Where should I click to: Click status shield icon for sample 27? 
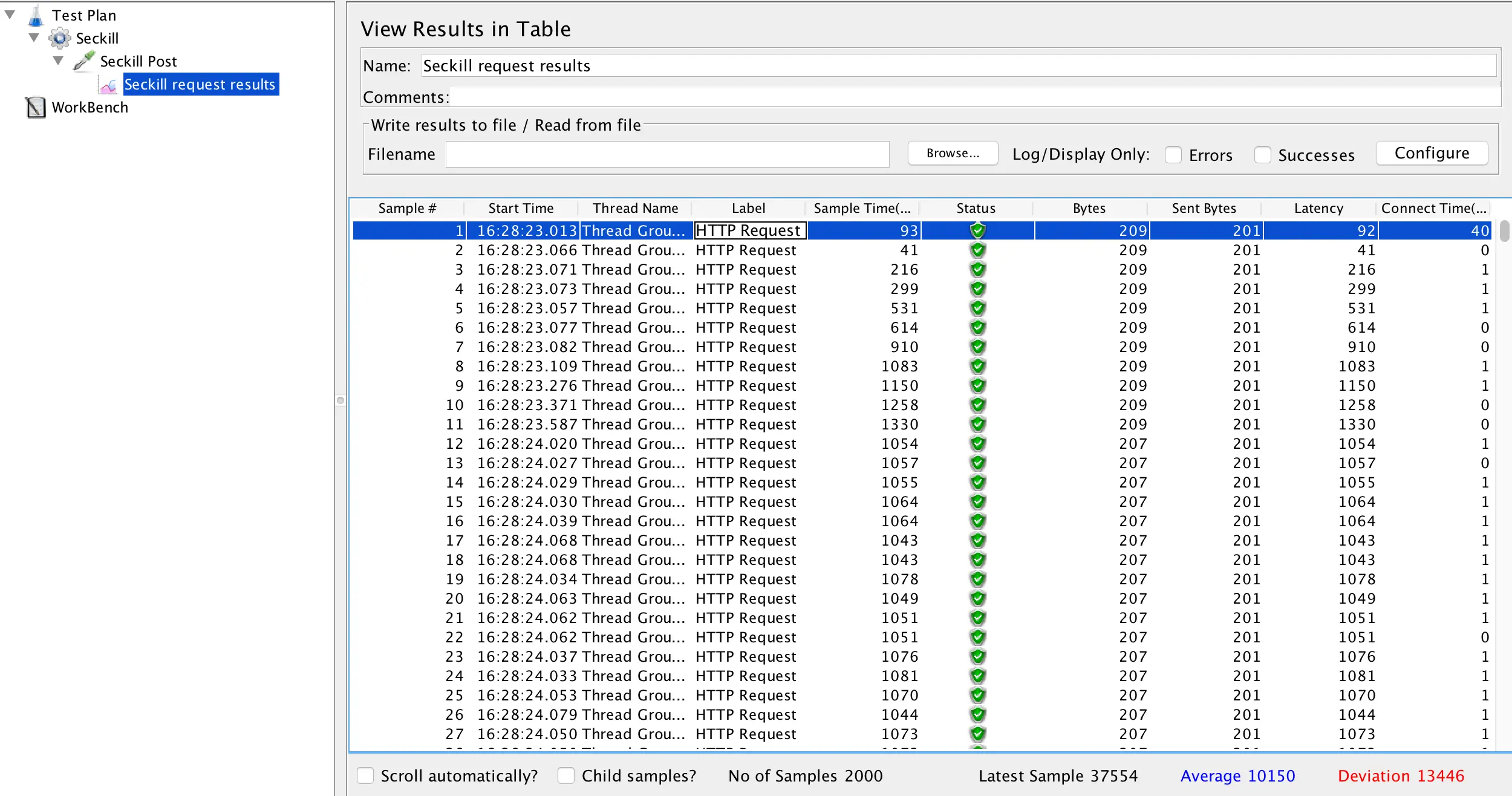(977, 734)
